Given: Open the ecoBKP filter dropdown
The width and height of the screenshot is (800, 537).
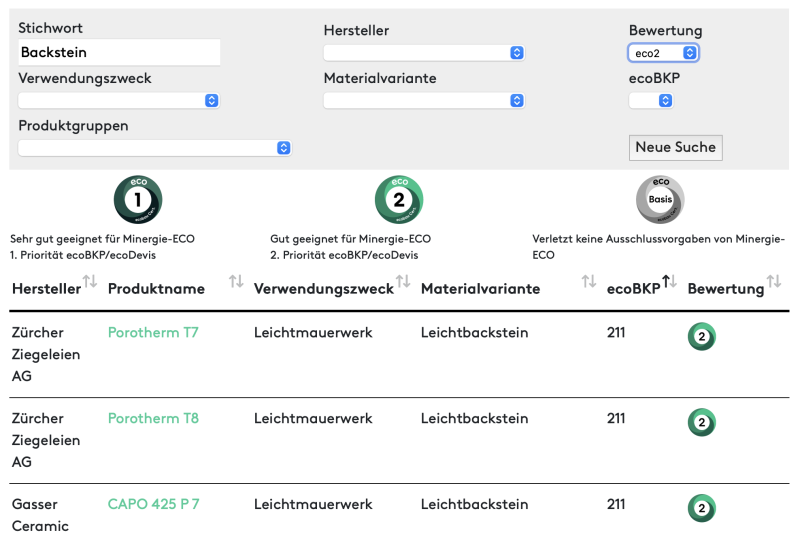Looking at the screenshot, I should tap(651, 100).
